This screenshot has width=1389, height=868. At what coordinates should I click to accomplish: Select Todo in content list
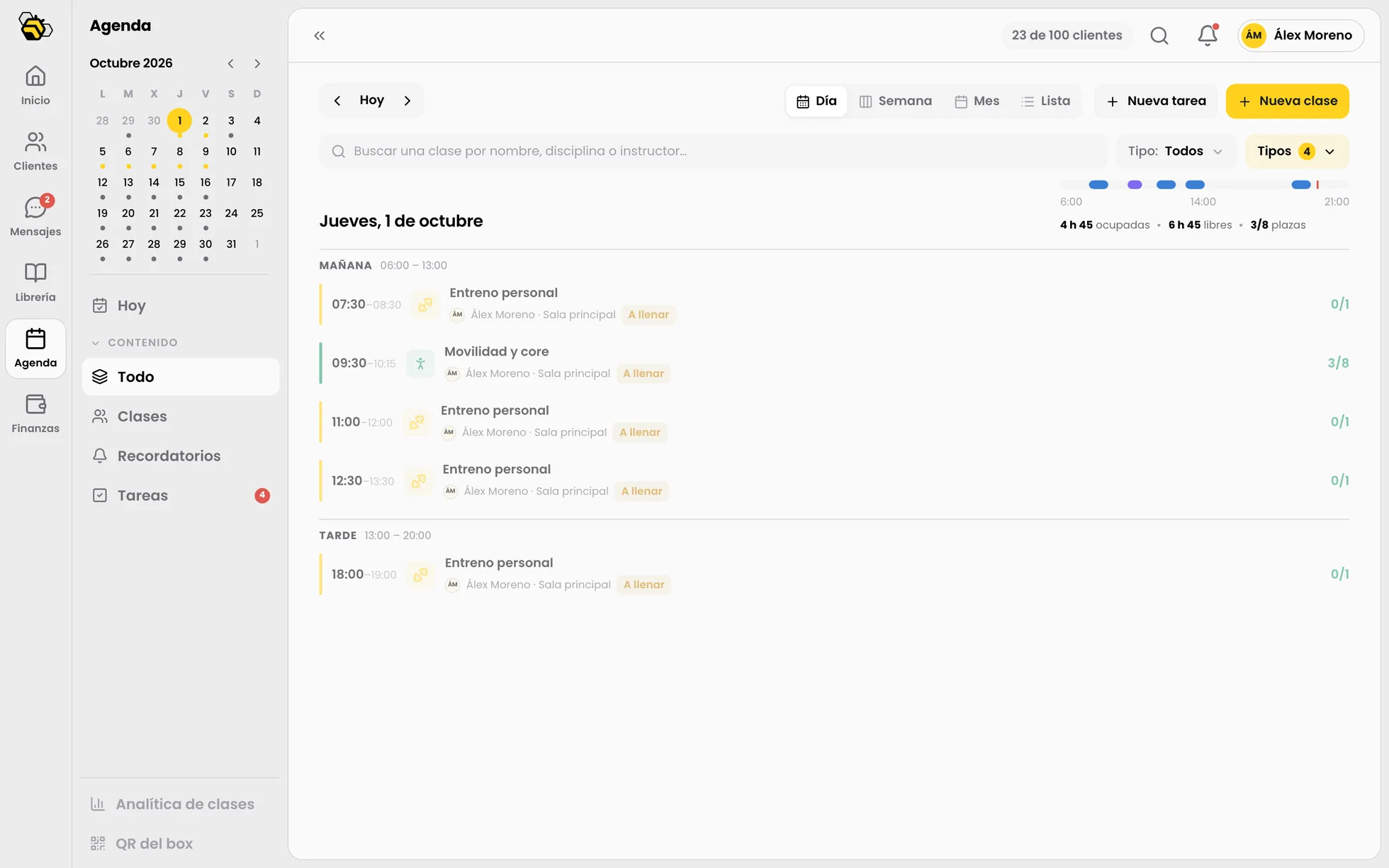coord(181,377)
